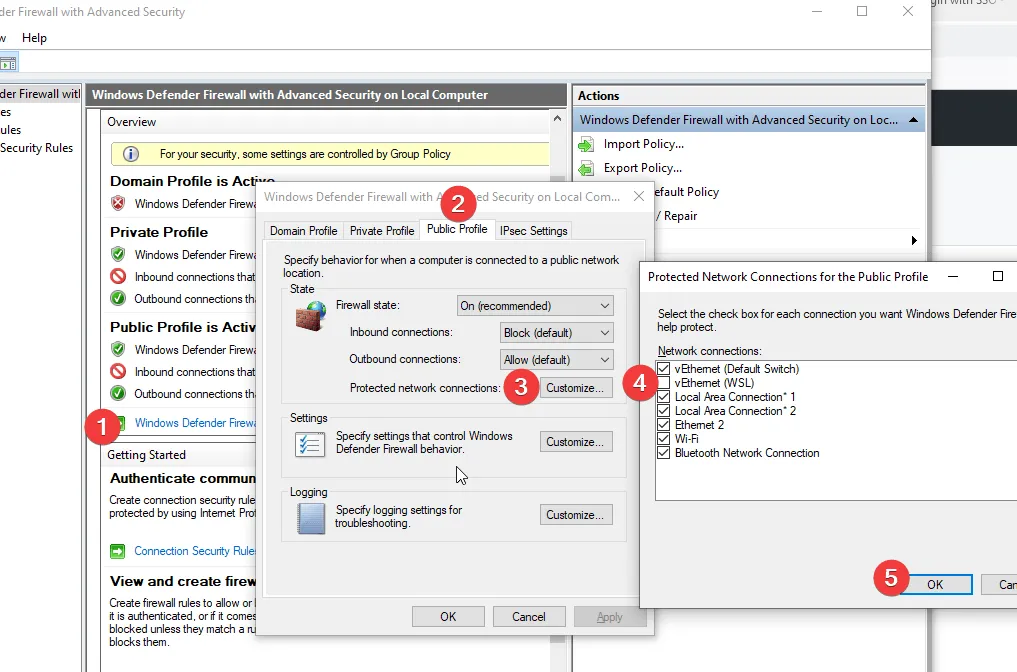Open the Help menu
The height and width of the screenshot is (672, 1017).
(34, 38)
